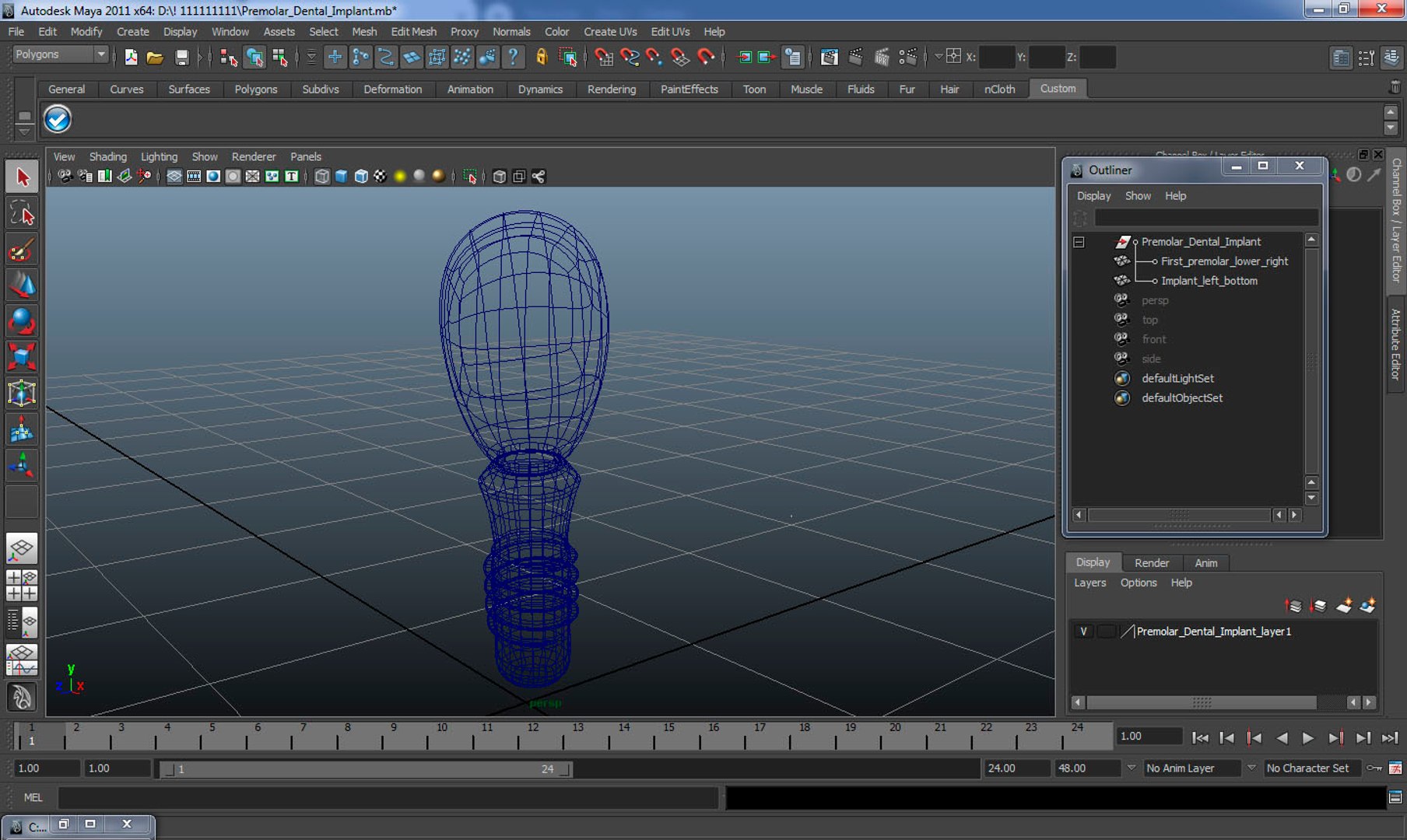Click the Save scene icon

click(x=181, y=58)
